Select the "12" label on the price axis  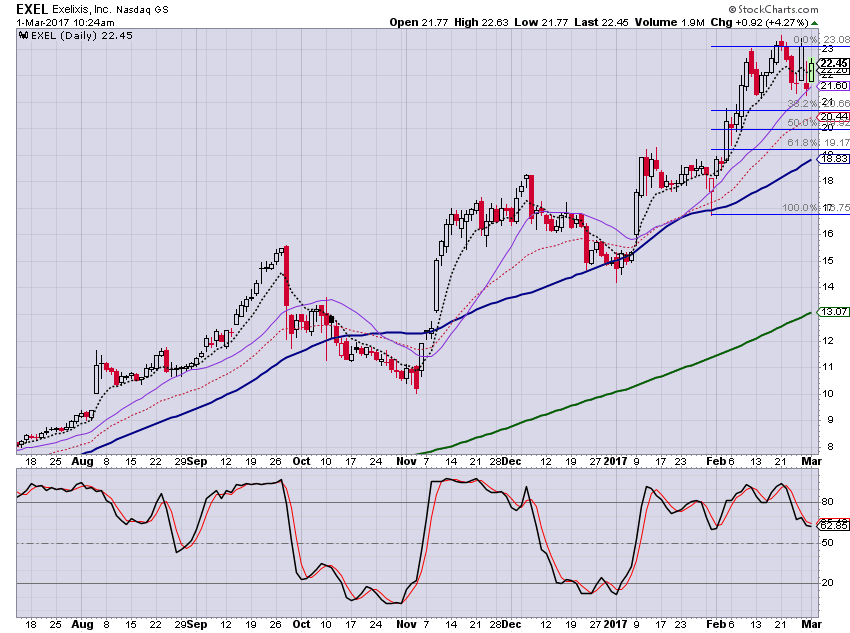(827, 340)
